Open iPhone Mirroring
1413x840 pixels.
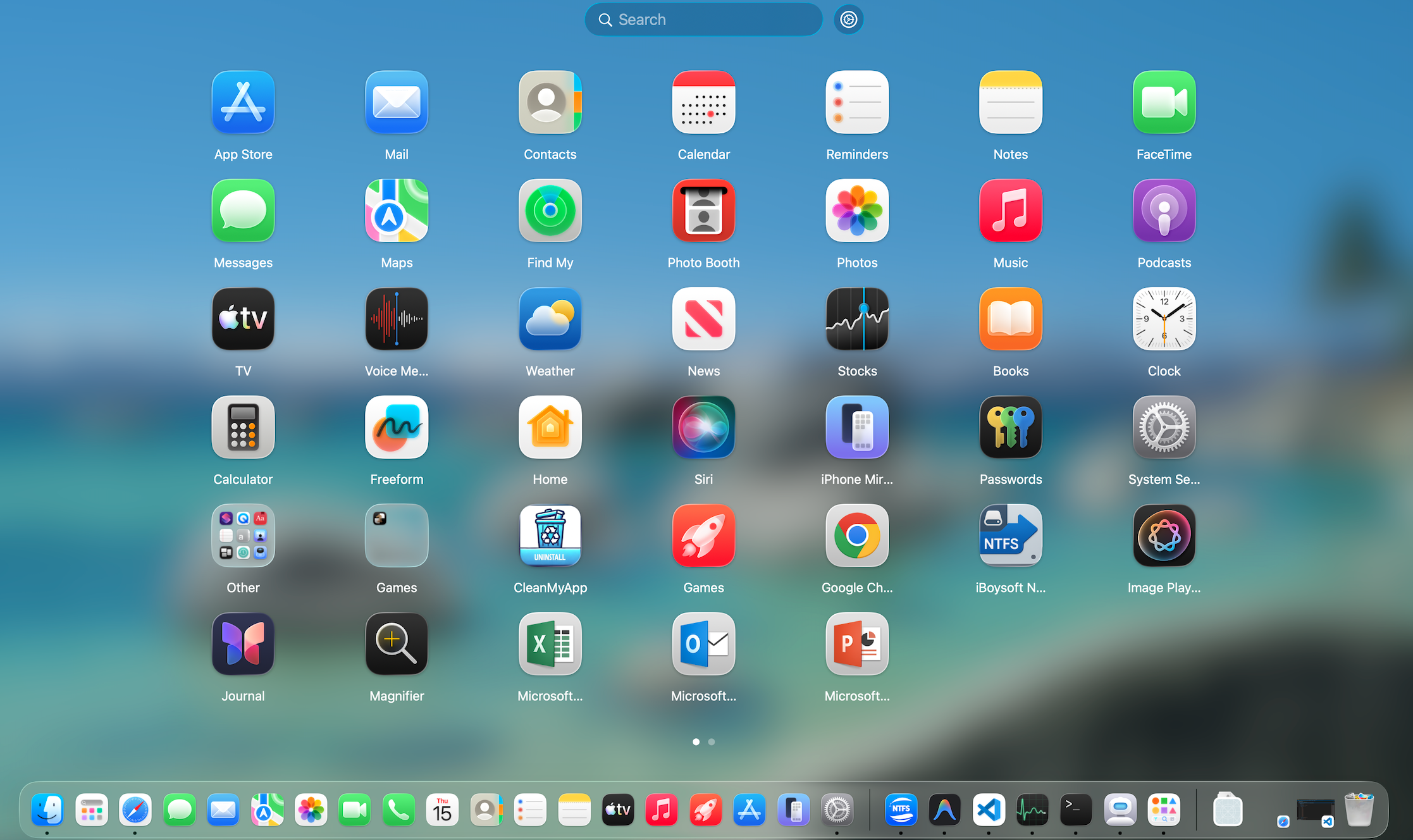click(x=856, y=428)
